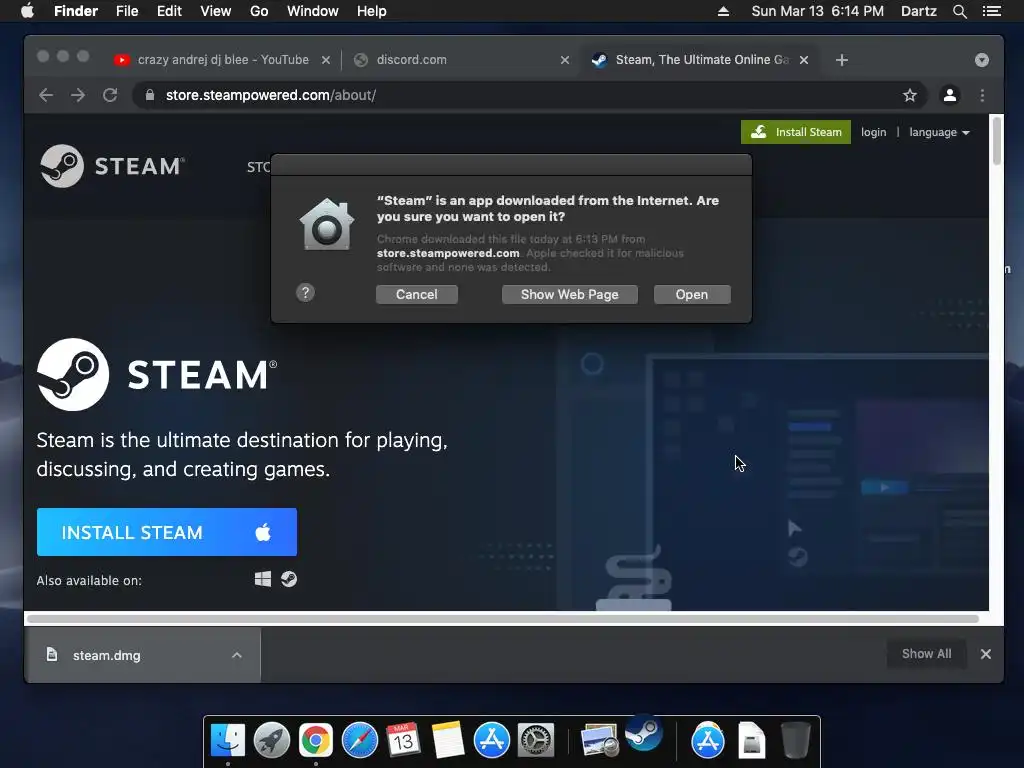Expand the steam.dmg download options chevron

pos(237,655)
